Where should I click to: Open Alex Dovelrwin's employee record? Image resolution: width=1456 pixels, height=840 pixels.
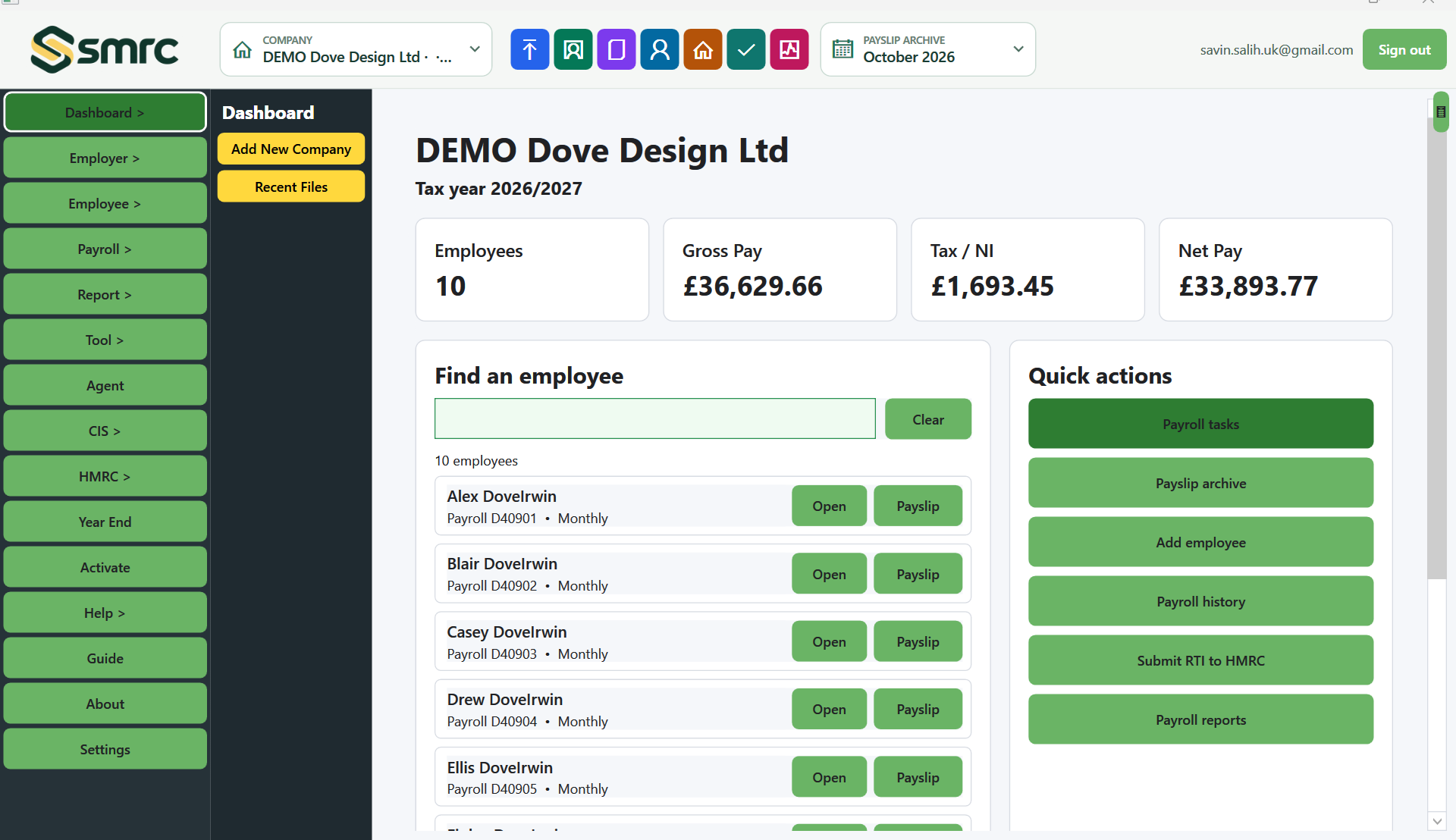(829, 506)
